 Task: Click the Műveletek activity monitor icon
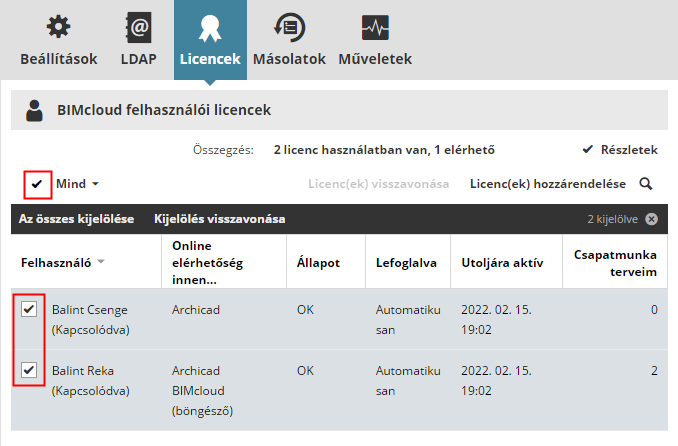pos(375,26)
